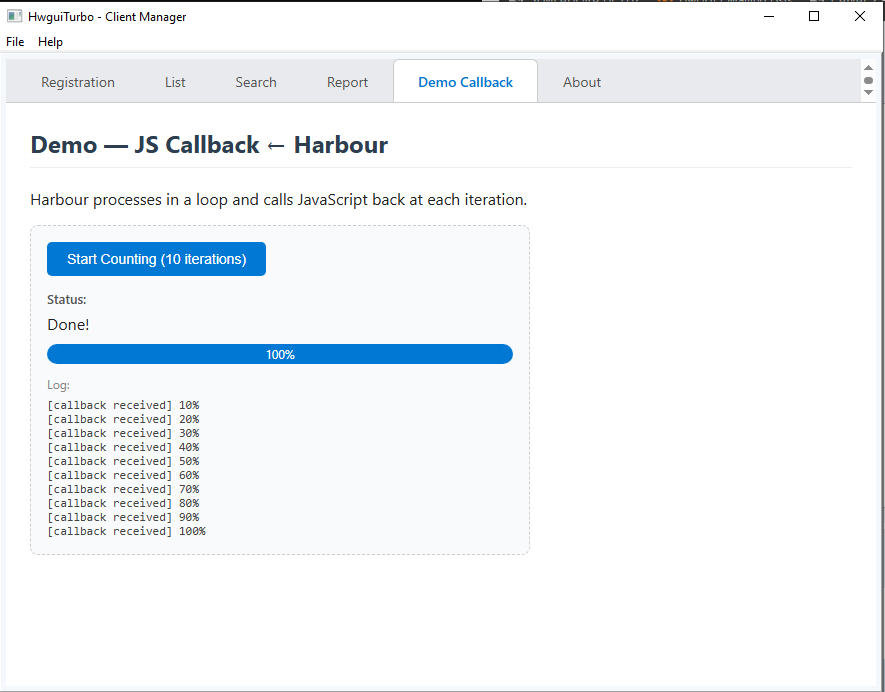Click log line "[callback received] 10%"
The height and width of the screenshot is (692, 885).
(x=123, y=405)
